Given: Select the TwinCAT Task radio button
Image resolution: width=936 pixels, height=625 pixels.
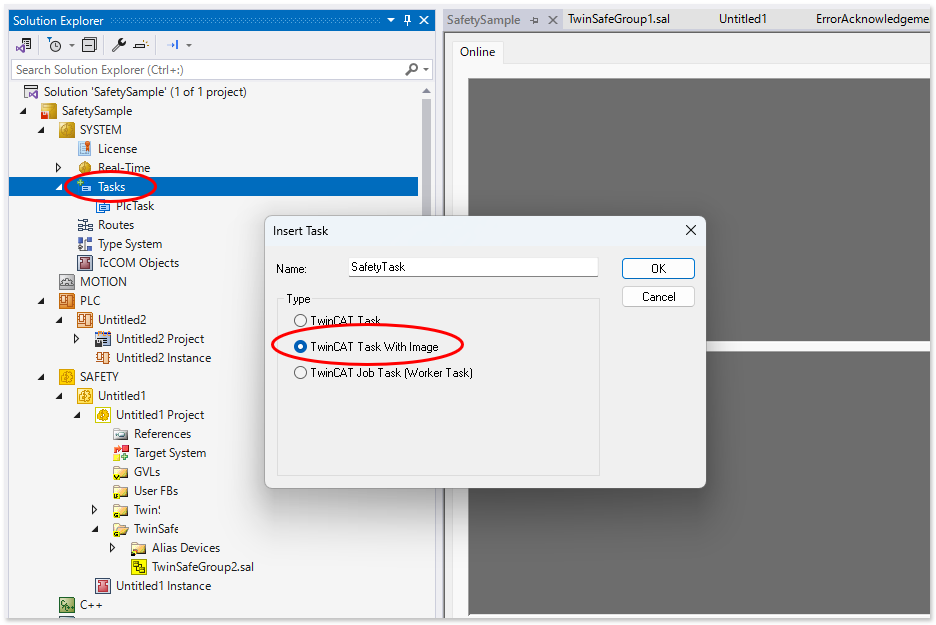Looking at the screenshot, I should tap(301, 321).
